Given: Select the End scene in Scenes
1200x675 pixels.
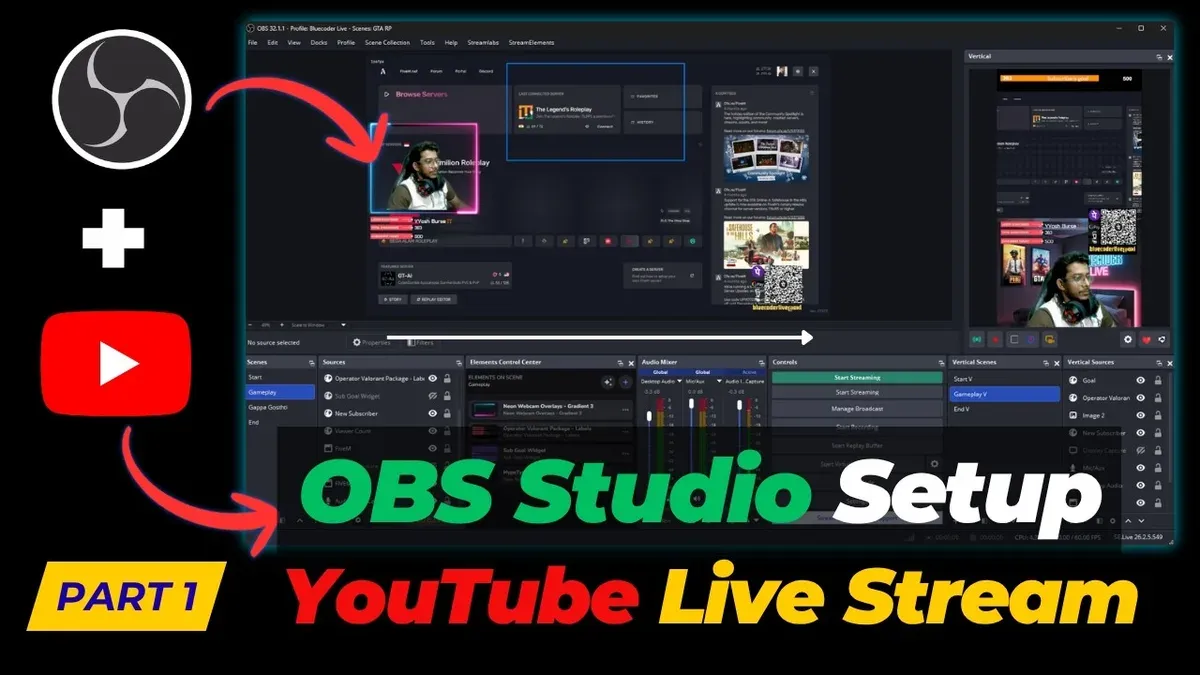Looking at the screenshot, I should (280, 423).
